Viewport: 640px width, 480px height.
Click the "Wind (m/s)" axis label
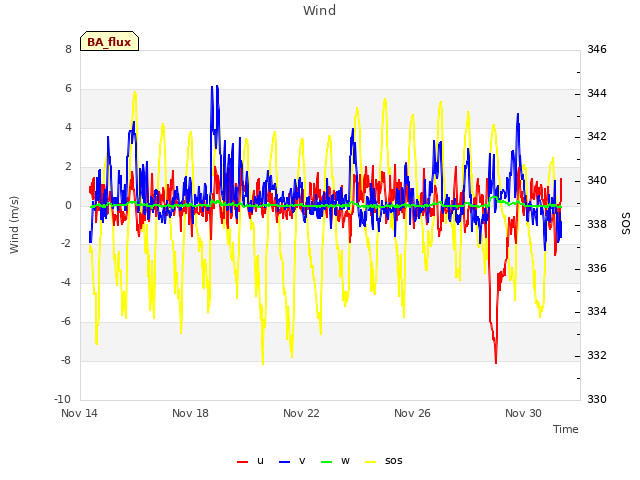click(14, 225)
